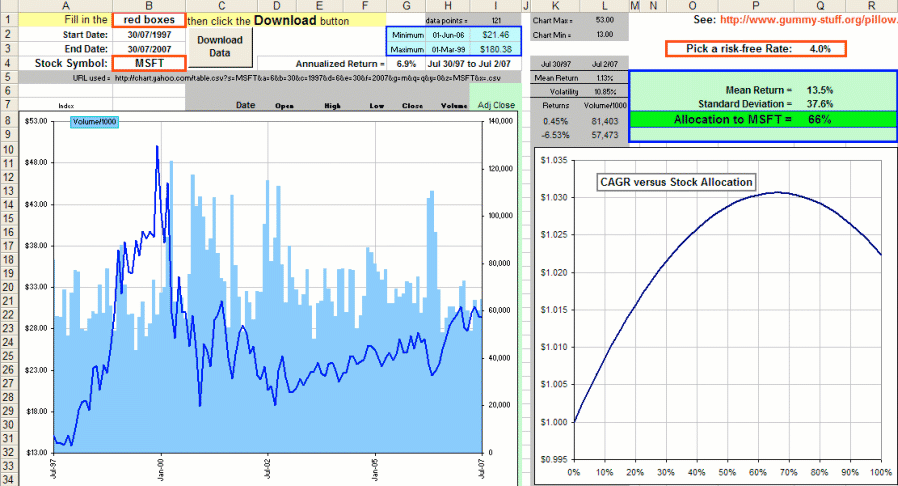Select column header L

(604, 6)
